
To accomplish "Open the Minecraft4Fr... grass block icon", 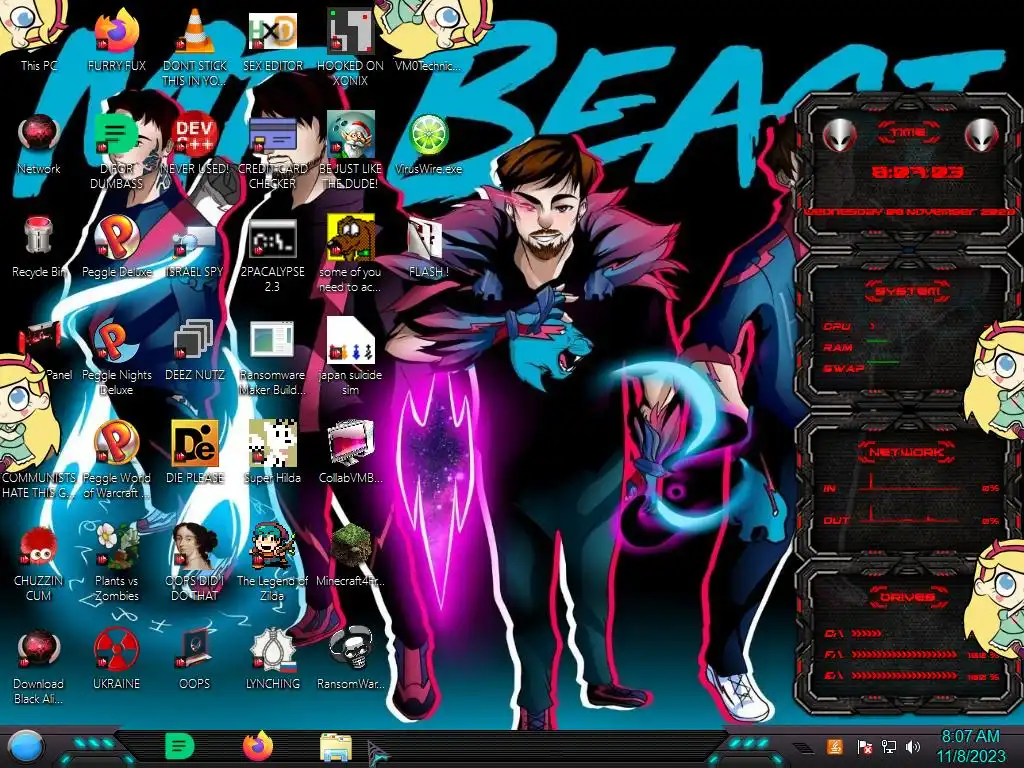I will (x=350, y=556).
